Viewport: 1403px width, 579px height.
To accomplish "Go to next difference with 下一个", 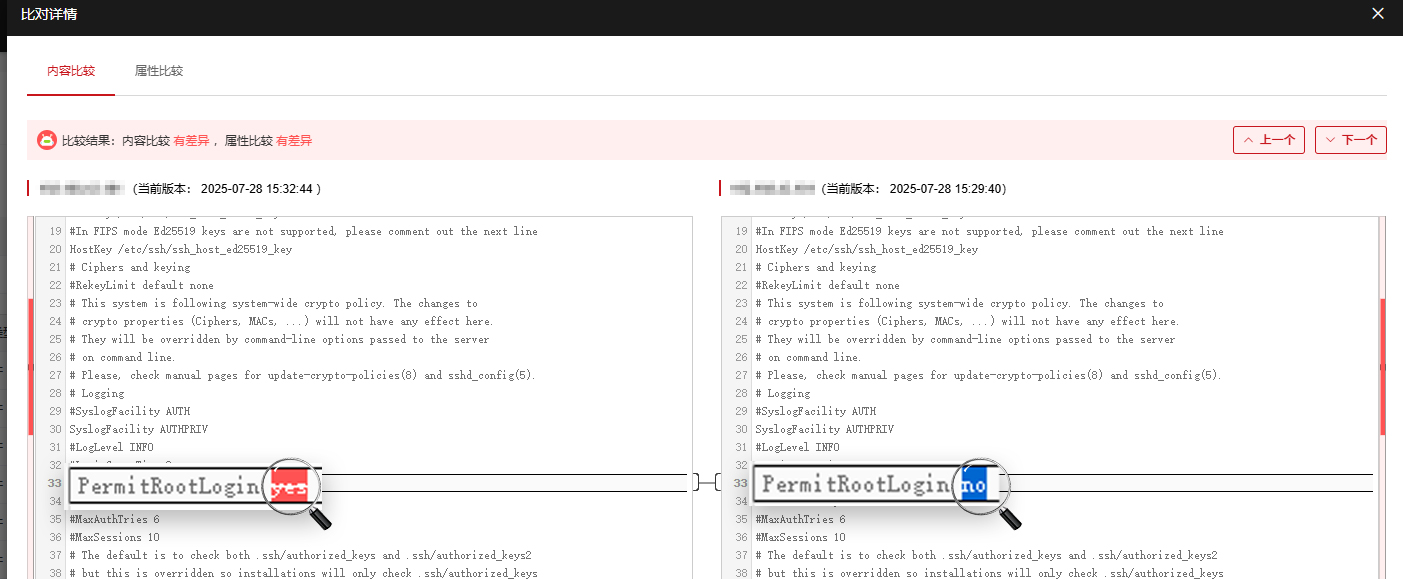I will pyautogui.click(x=1350, y=140).
